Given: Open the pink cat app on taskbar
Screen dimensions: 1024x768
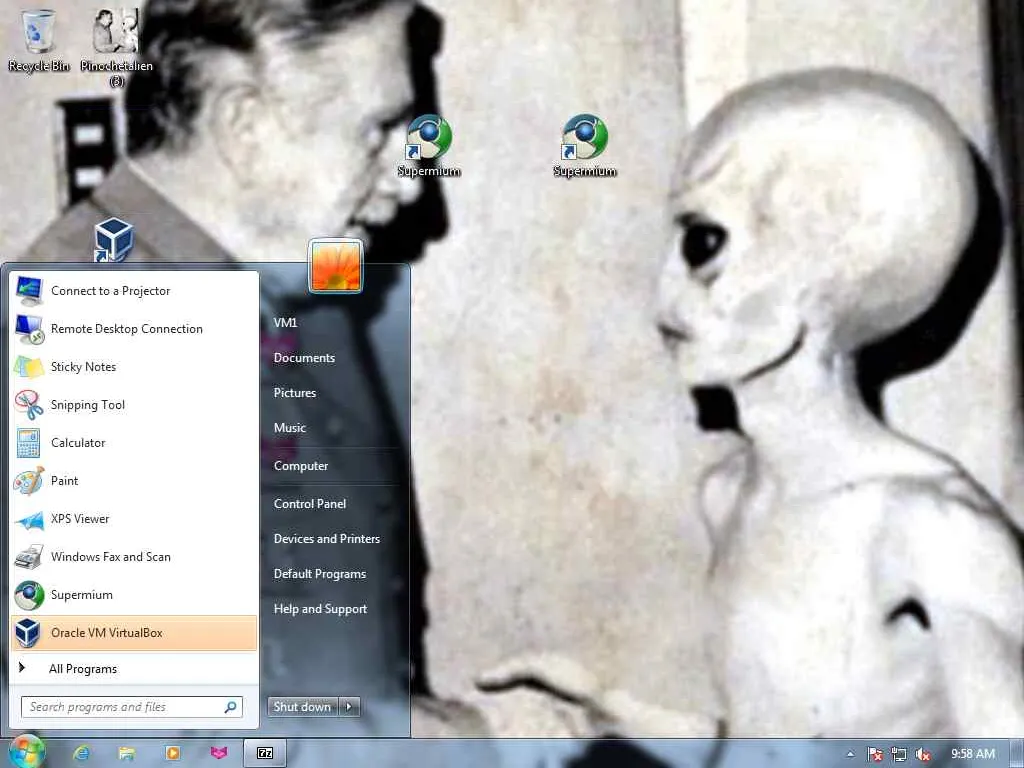Looking at the screenshot, I should pyautogui.click(x=219, y=753).
